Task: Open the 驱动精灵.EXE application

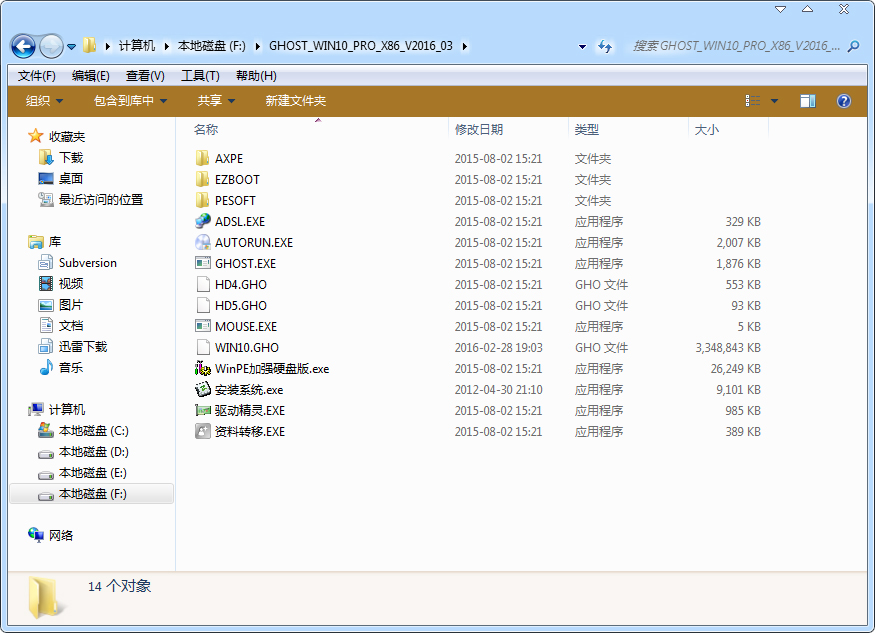Action: click(240, 410)
